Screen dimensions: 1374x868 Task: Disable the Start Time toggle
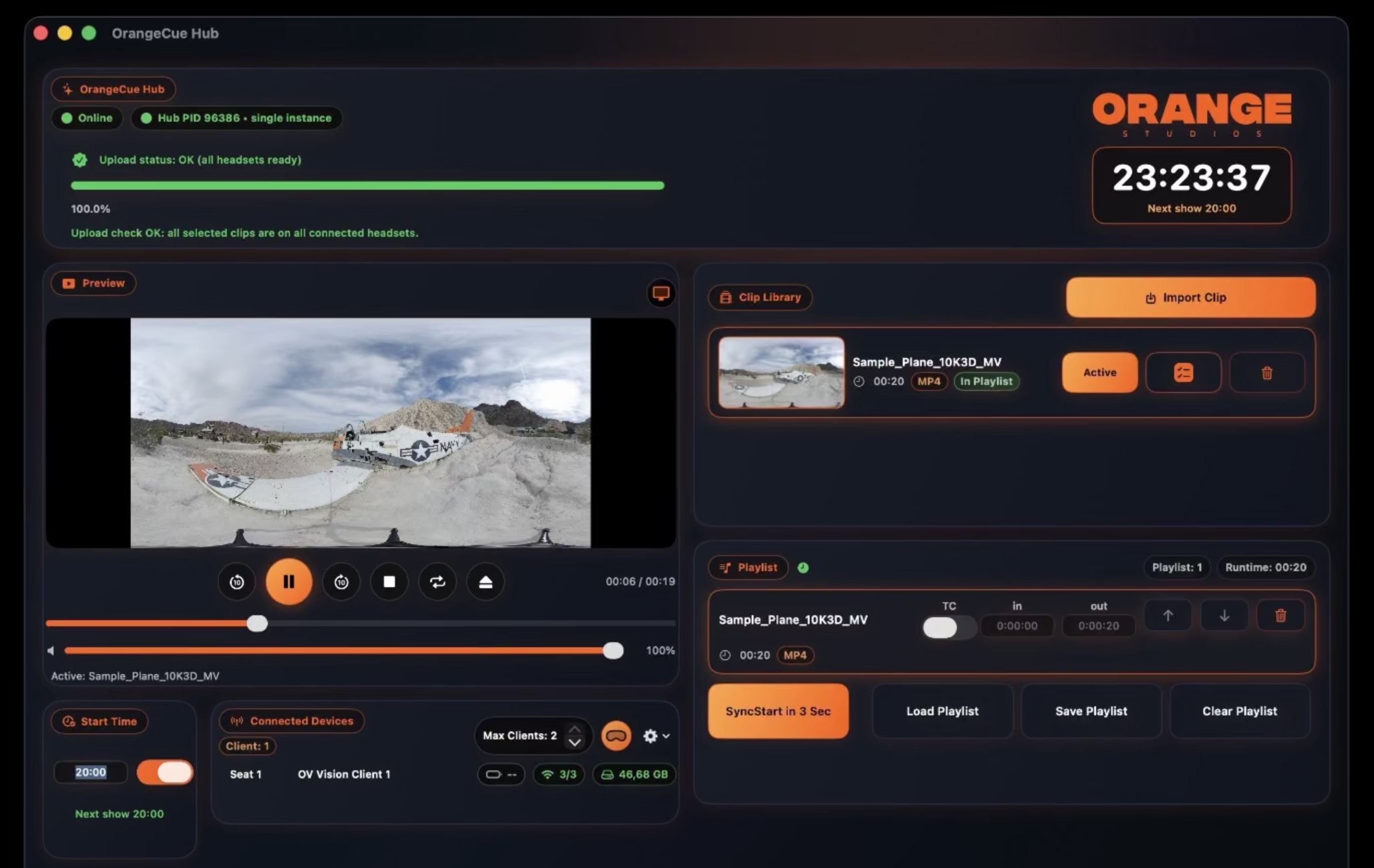(165, 772)
